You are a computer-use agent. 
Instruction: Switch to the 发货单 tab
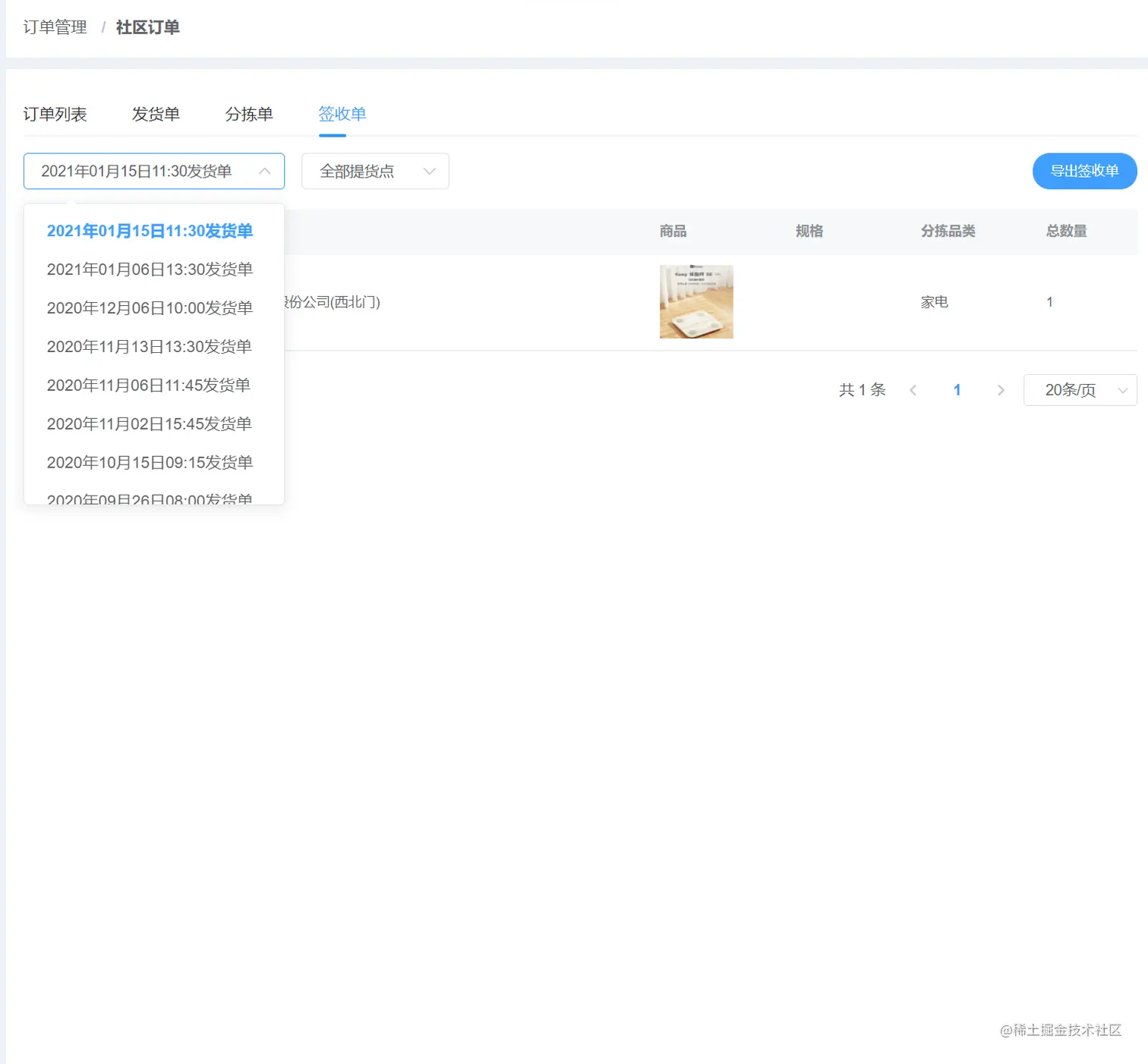[156, 114]
